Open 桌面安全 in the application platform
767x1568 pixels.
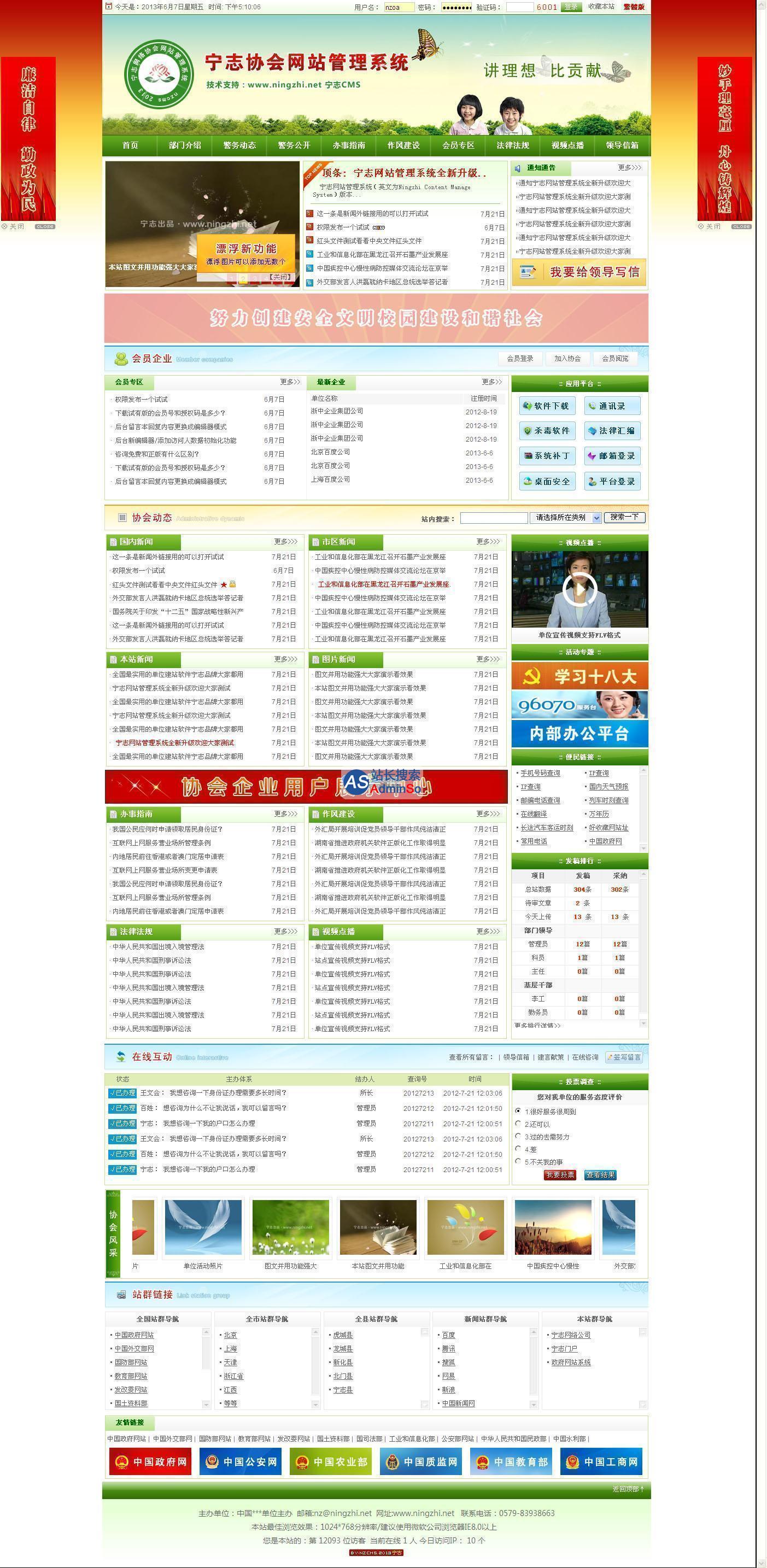pyautogui.click(x=547, y=482)
